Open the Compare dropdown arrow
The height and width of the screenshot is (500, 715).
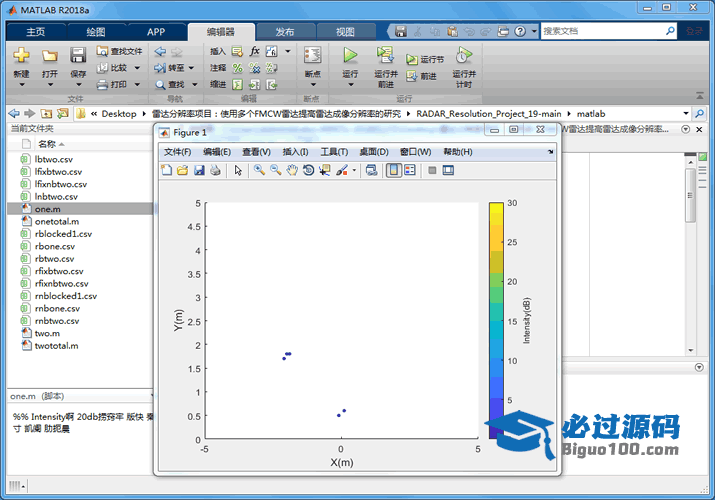click(137, 68)
